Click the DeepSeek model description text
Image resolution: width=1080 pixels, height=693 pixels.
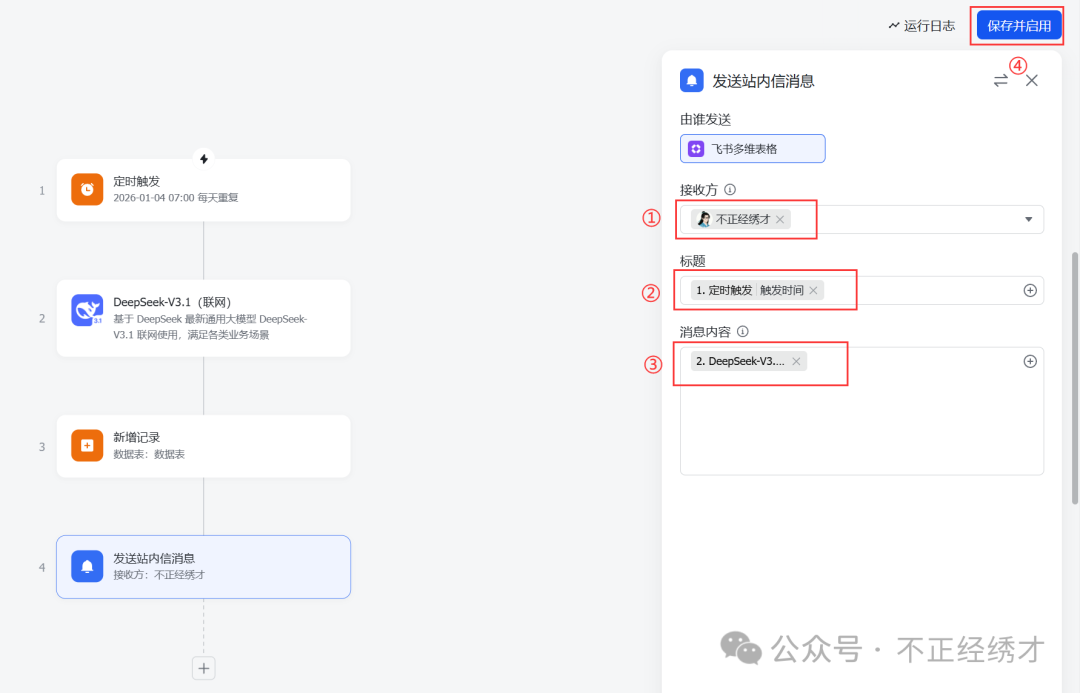[x=210, y=327]
